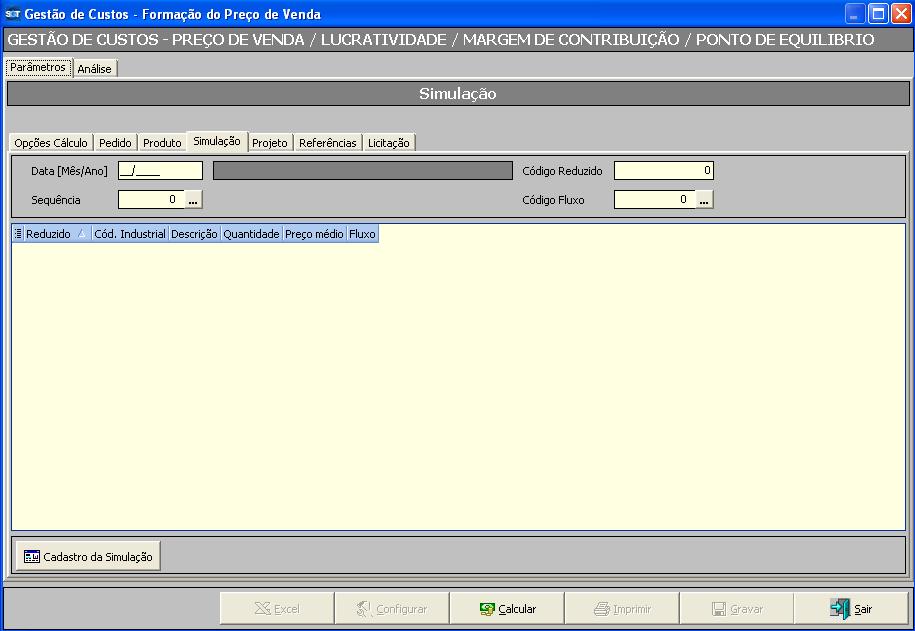Sort by the Cód. Industrial column header
Screen dimensions: 915x631
[129, 234]
